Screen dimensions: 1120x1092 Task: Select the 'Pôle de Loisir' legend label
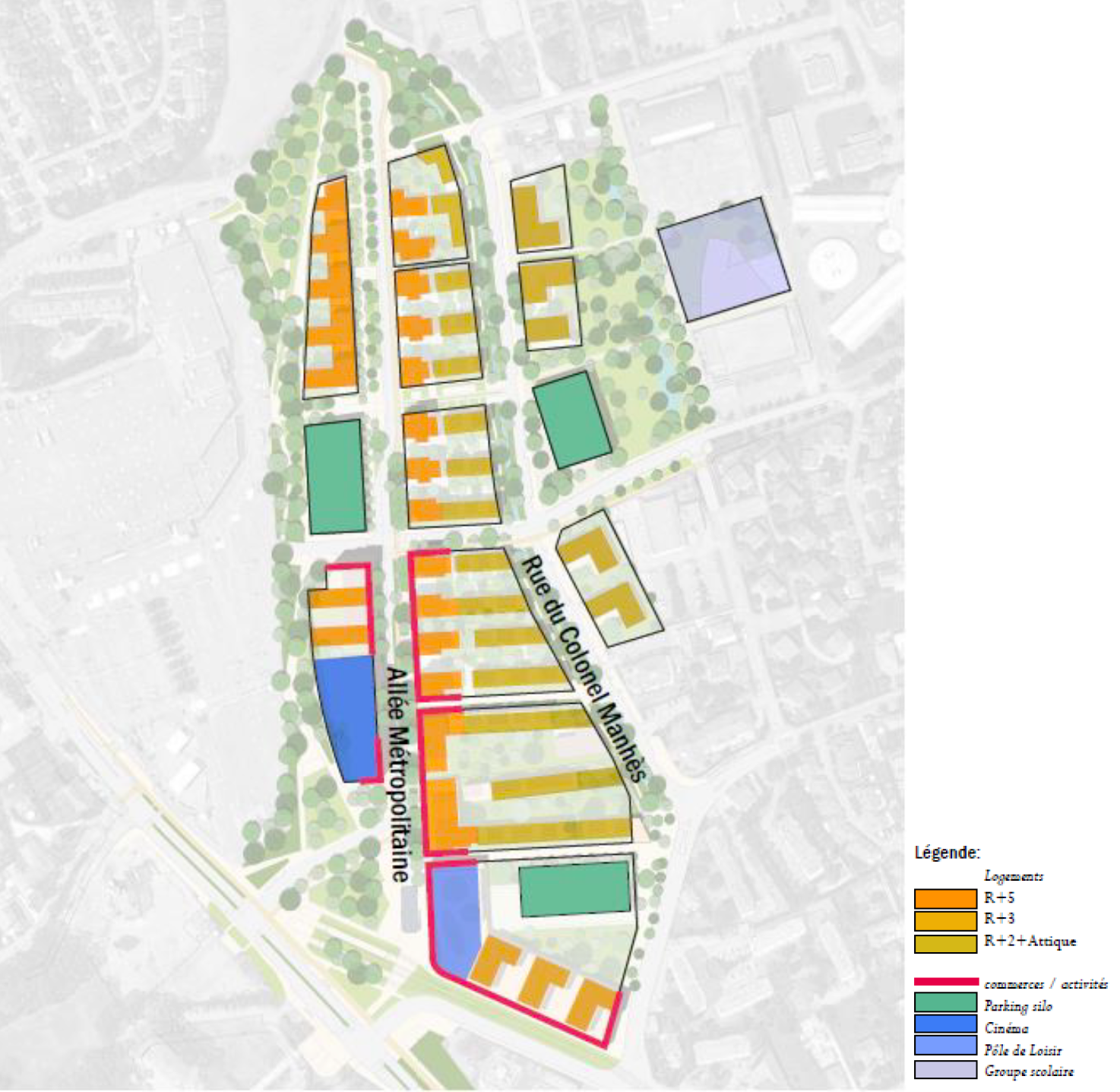pos(1023,1050)
